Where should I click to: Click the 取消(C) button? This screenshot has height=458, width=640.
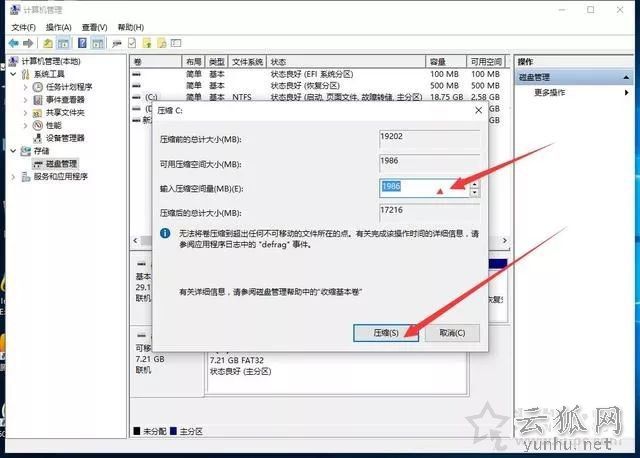click(452, 333)
